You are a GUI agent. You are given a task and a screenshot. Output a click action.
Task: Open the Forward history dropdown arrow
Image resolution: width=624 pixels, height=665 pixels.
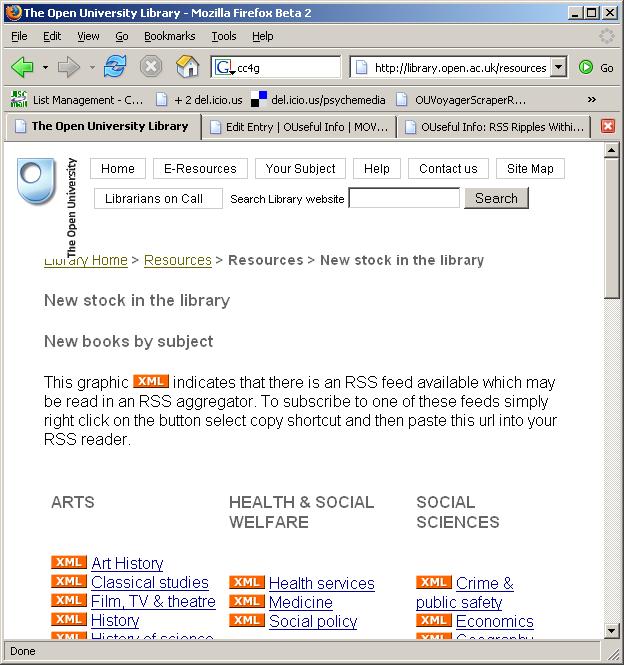click(x=92, y=67)
